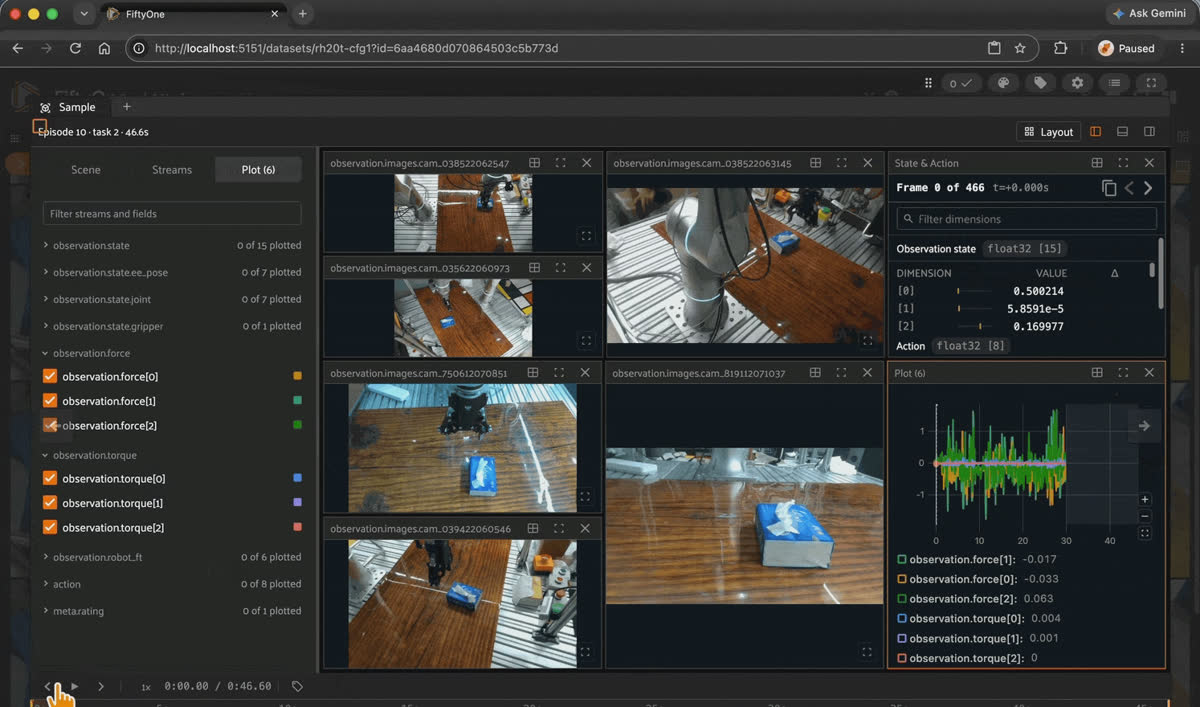This screenshot has width=1200, height=707.
Task: Open display settings gear icon
Action: [x=1077, y=83]
